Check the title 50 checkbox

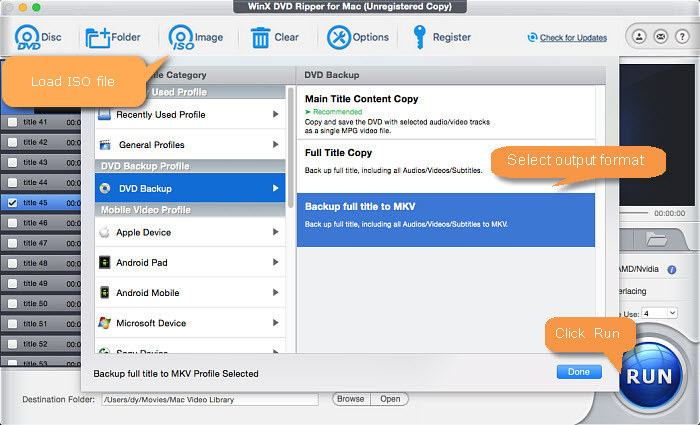(12, 304)
